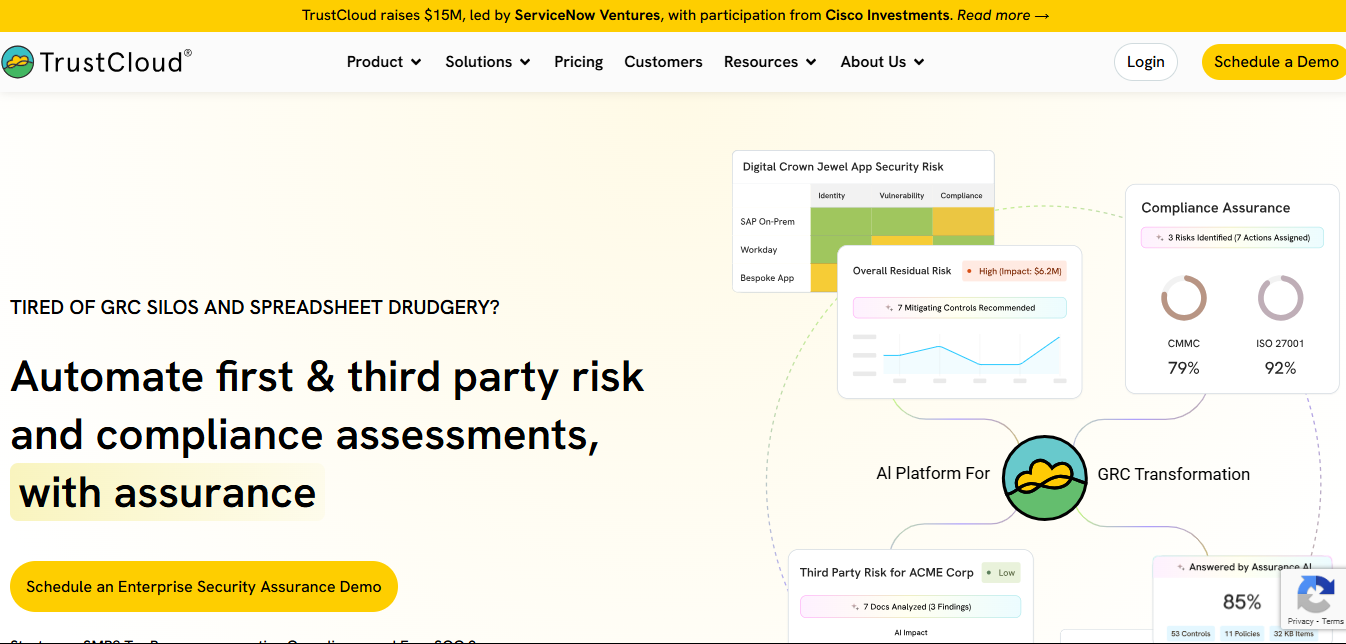Viewport: 1346px width, 644px height.
Task: Click the reCAPTCHA Terms link
Action: pyautogui.click(x=1333, y=621)
